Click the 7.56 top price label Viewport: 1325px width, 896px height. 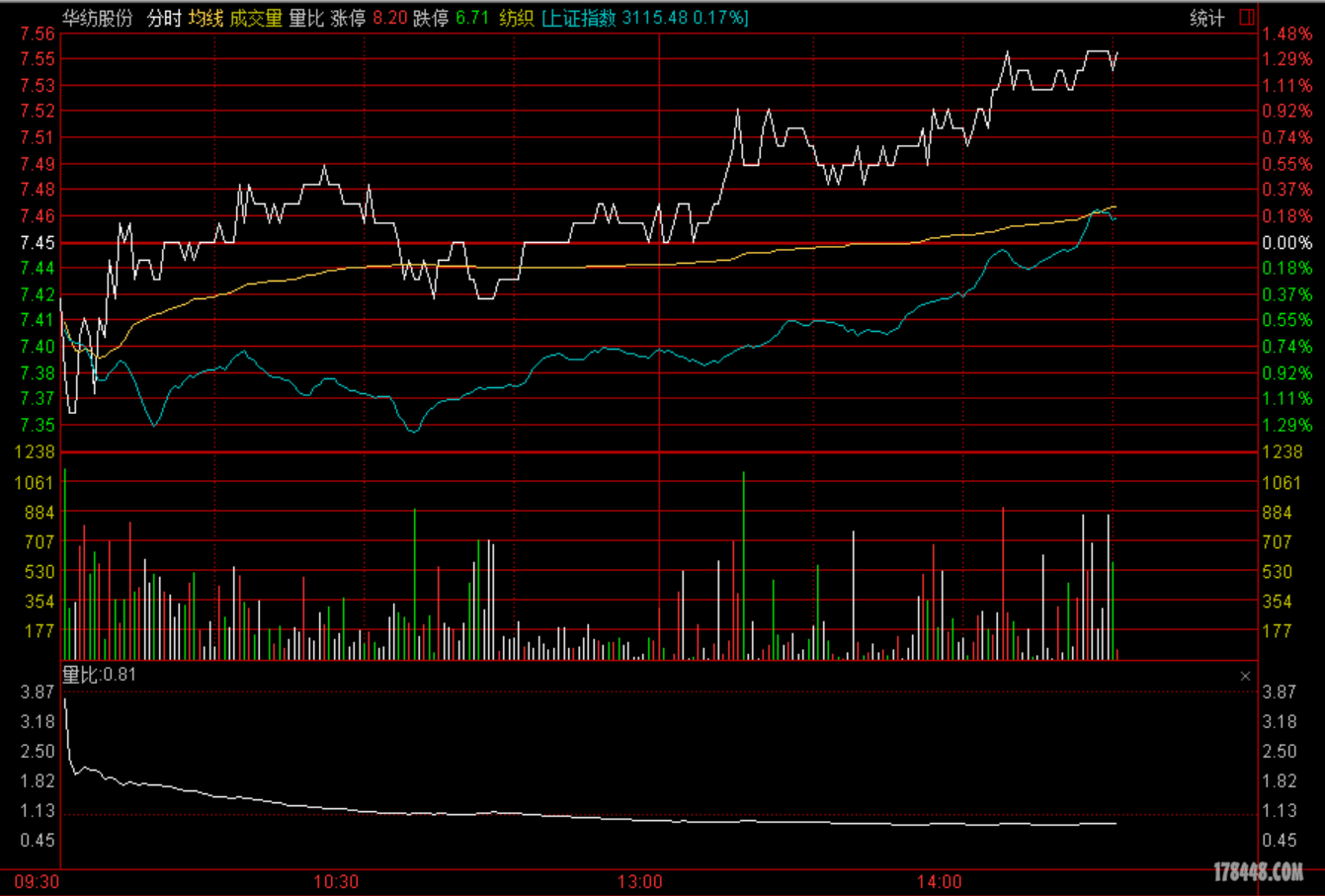pos(38,34)
